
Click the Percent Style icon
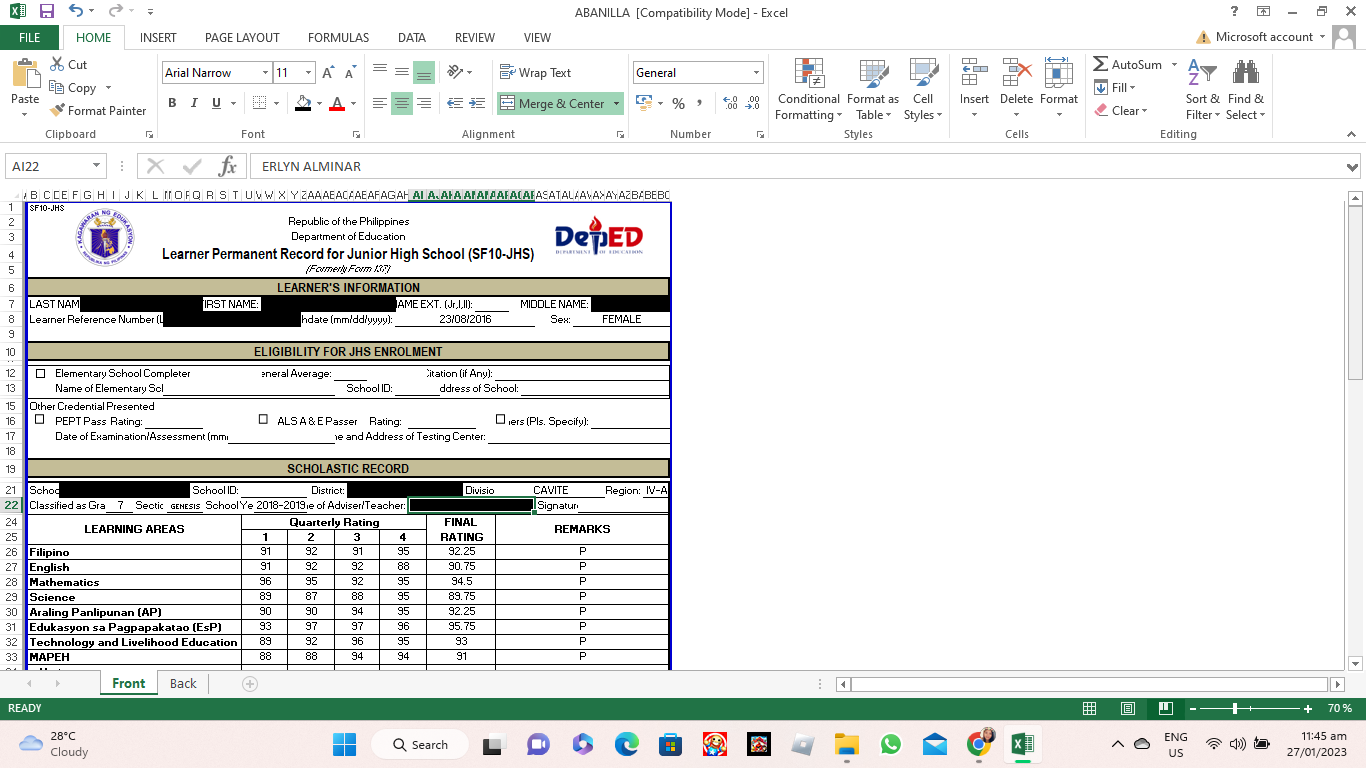pyautogui.click(x=678, y=103)
